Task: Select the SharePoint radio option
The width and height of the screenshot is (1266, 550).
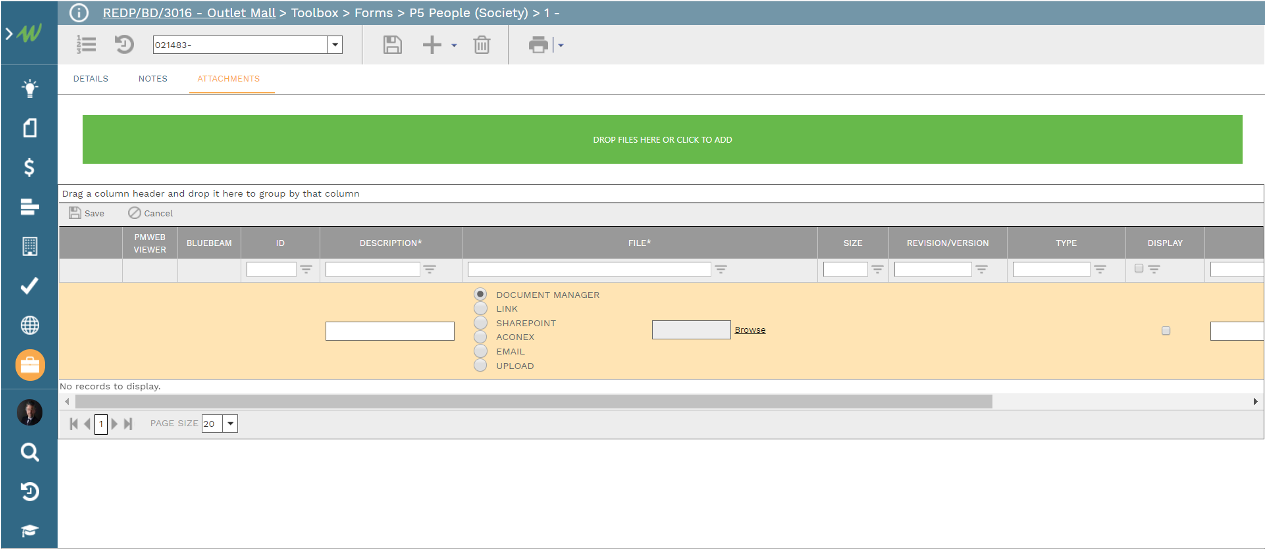Action: pyautogui.click(x=481, y=323)
